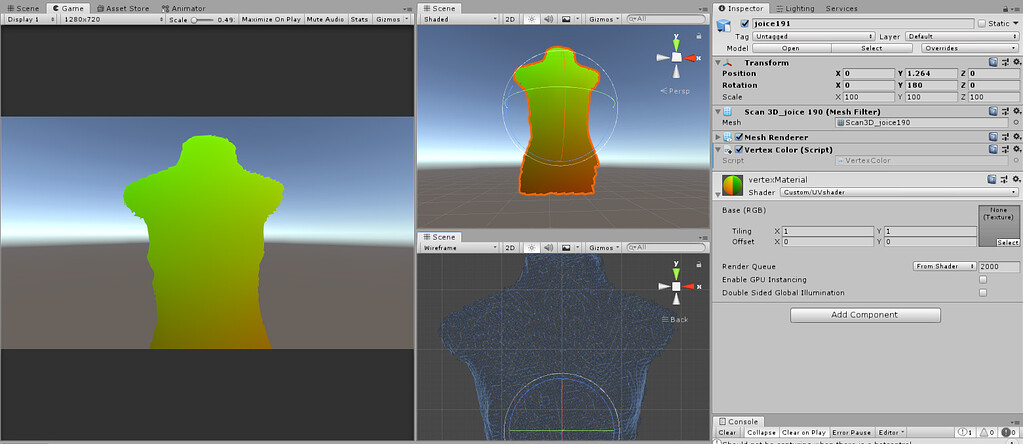Enable the Static checkbox
Image resolution: width=1023 pixels, height=444 pixels.
980,23
